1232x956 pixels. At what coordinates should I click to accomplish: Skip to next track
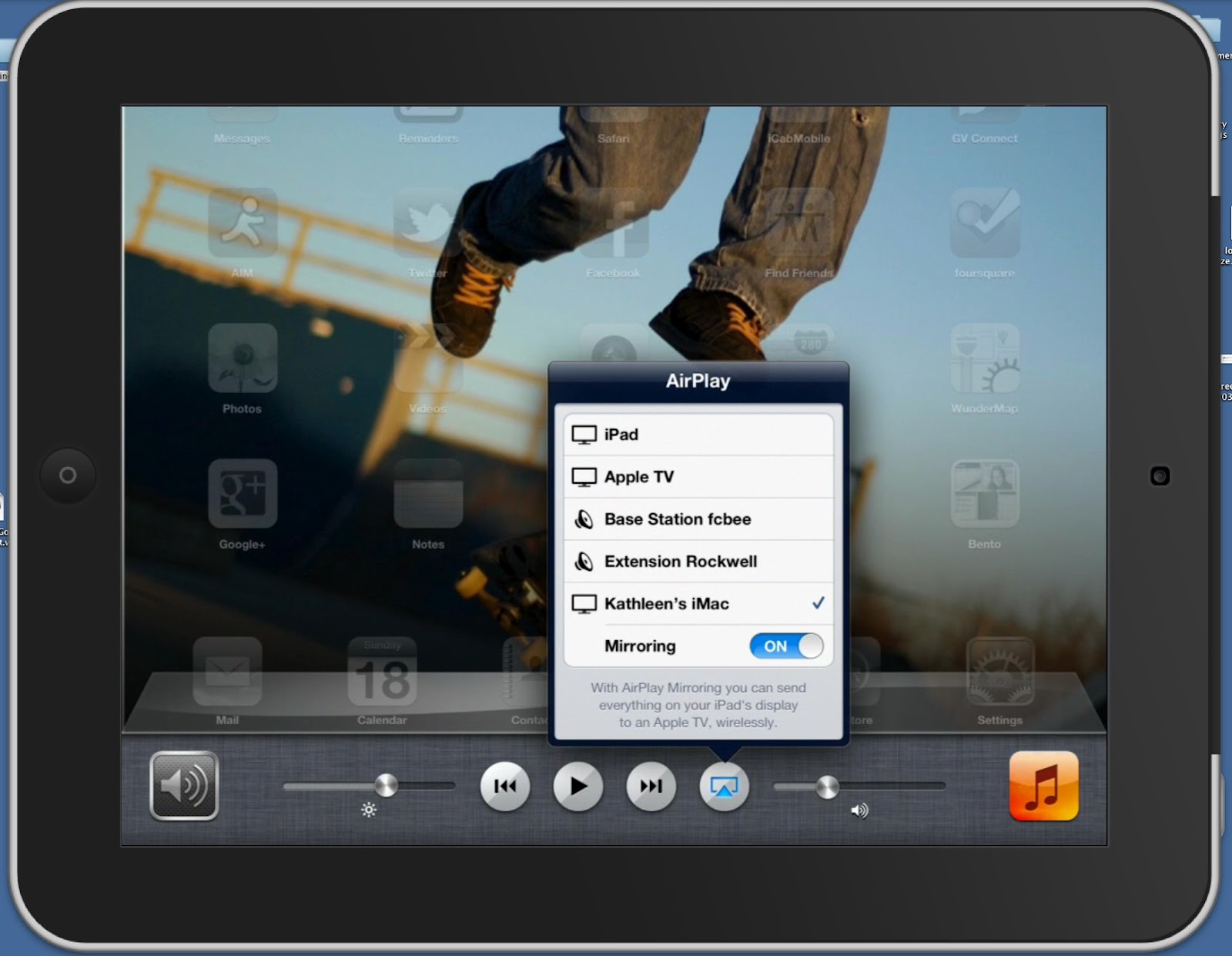[x=651, y=787]
